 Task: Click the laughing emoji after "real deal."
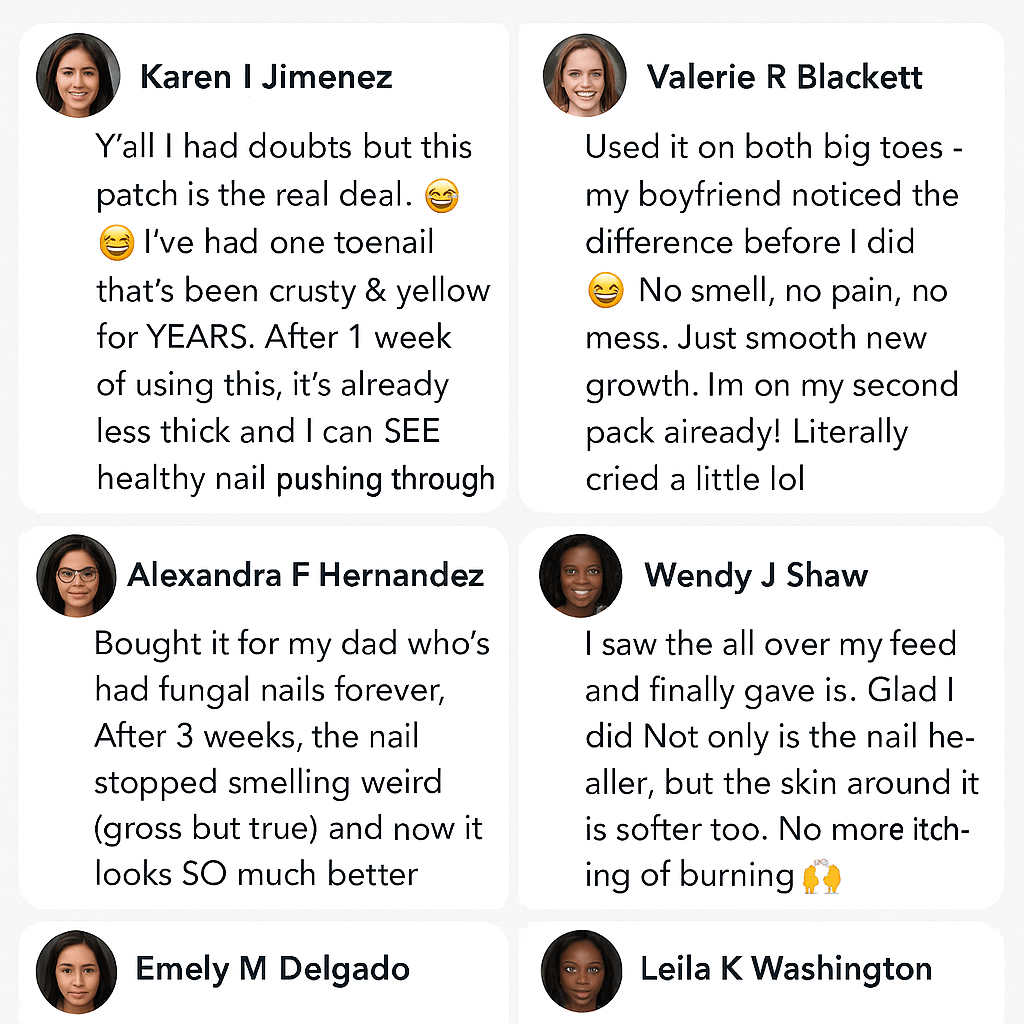point(442,198)
